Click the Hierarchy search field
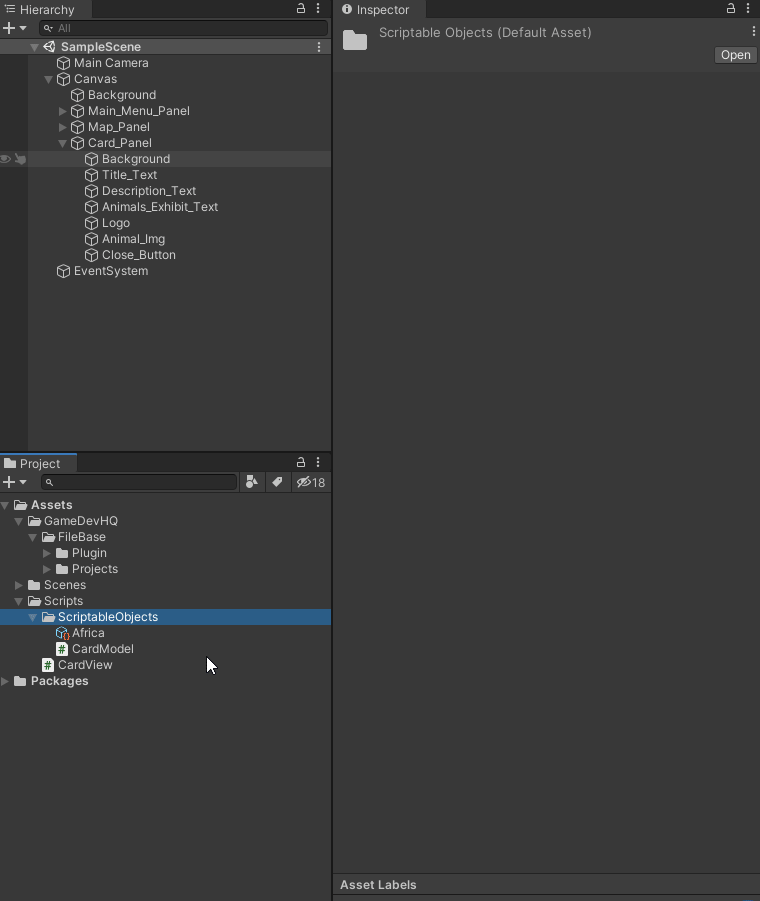760x901 pixels. [x=184, y=28]
